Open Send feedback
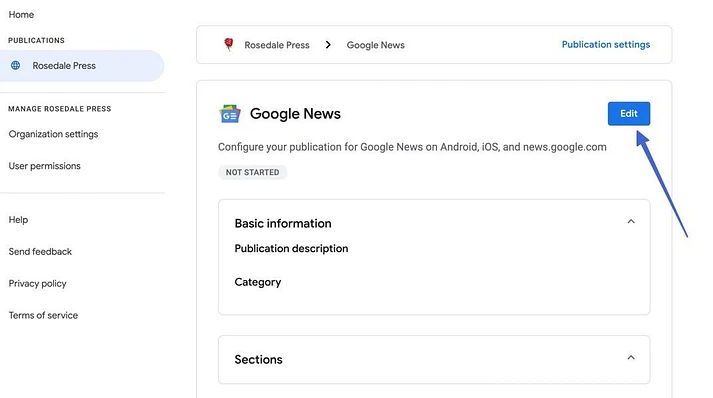The image size is (713, 398). tap(40, 252)
